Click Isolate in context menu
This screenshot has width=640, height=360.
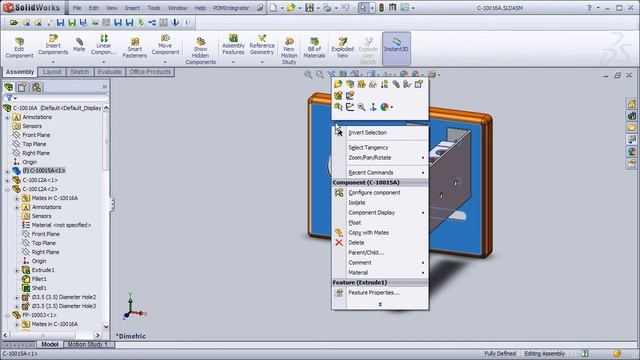(357, 202)
